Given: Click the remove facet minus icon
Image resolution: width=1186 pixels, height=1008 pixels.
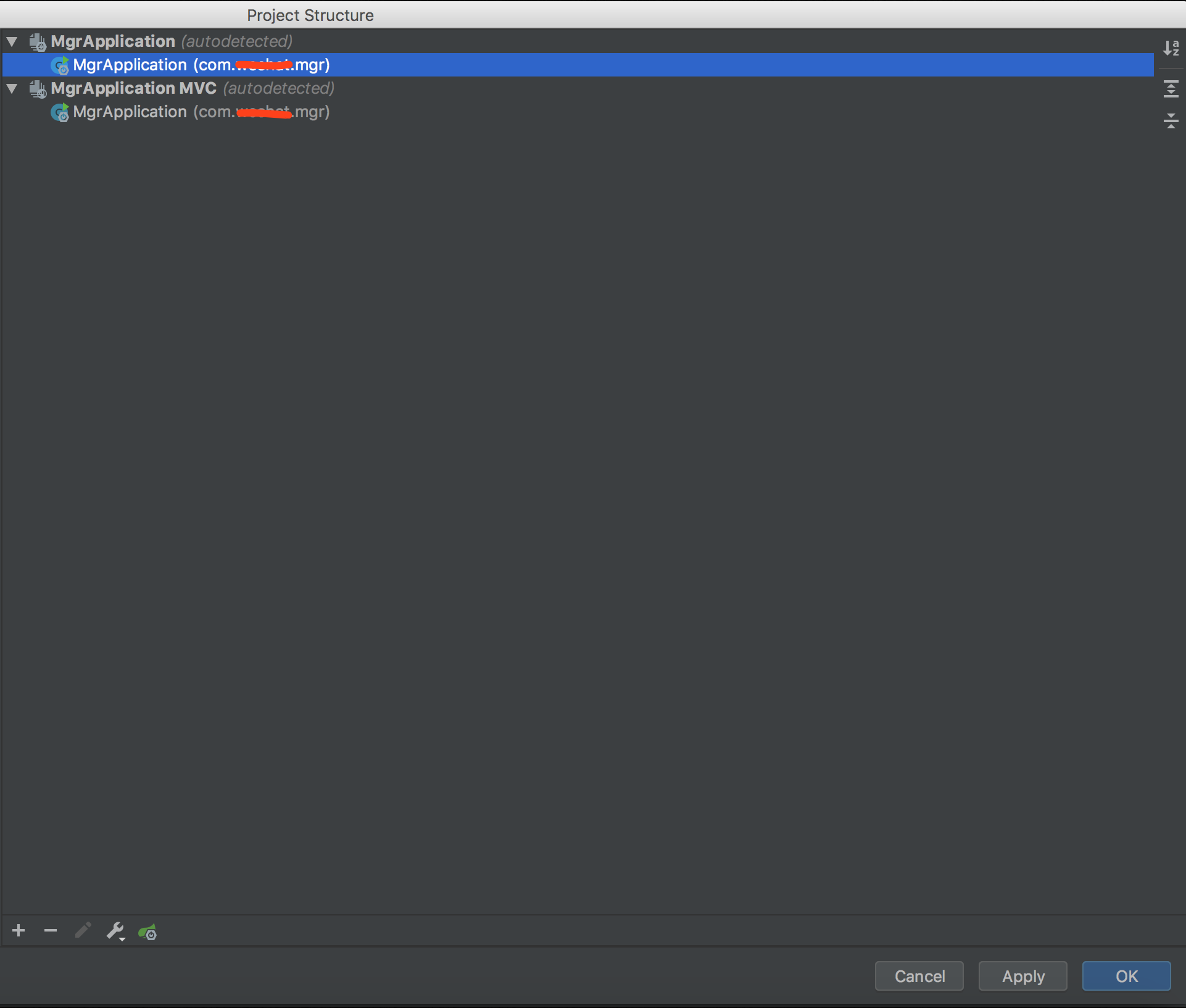Looking at the screenshot, I should click(x=50, y=931).
